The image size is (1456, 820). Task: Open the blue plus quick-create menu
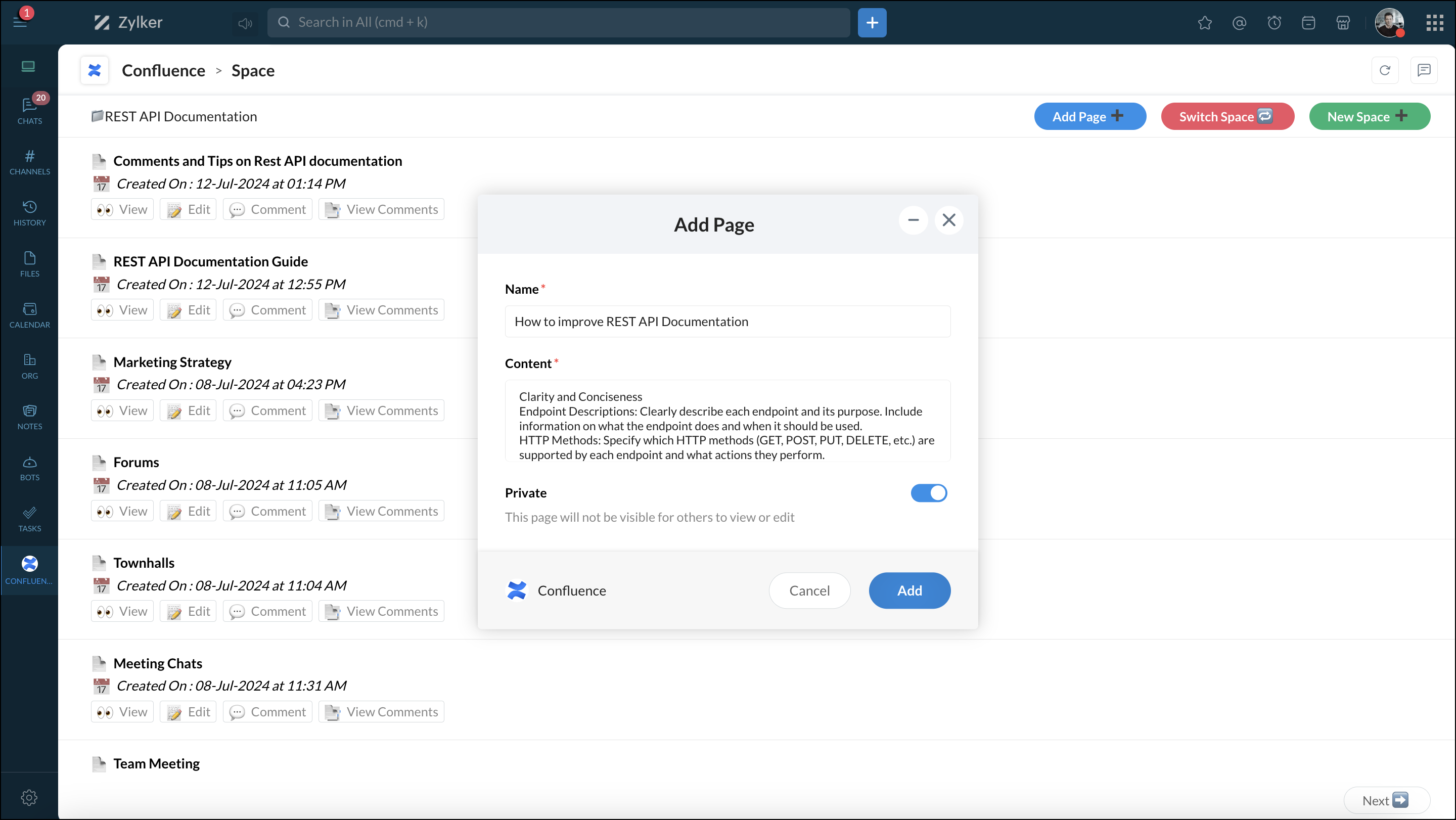872,23
